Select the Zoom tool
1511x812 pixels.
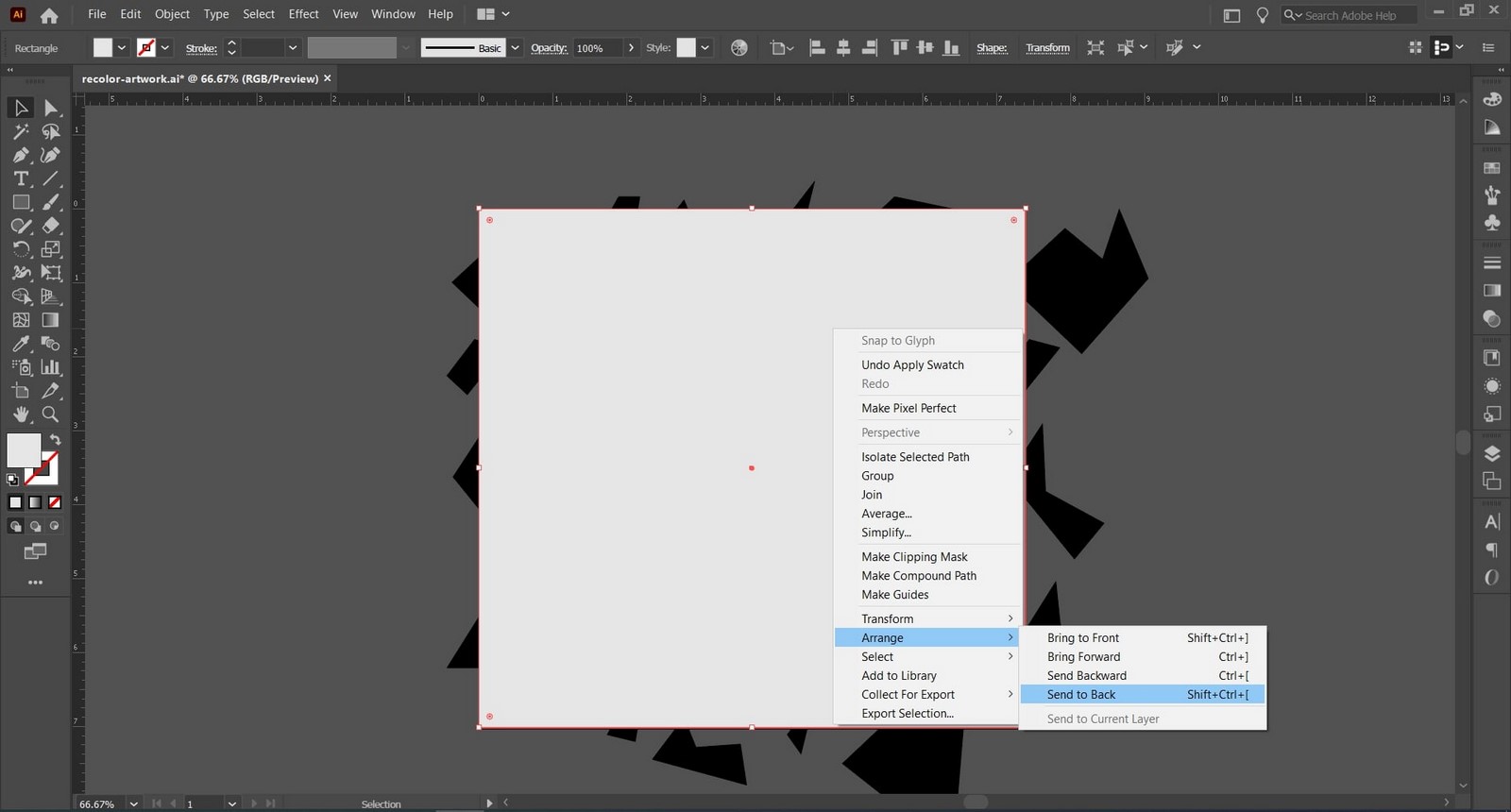[51, 414]
